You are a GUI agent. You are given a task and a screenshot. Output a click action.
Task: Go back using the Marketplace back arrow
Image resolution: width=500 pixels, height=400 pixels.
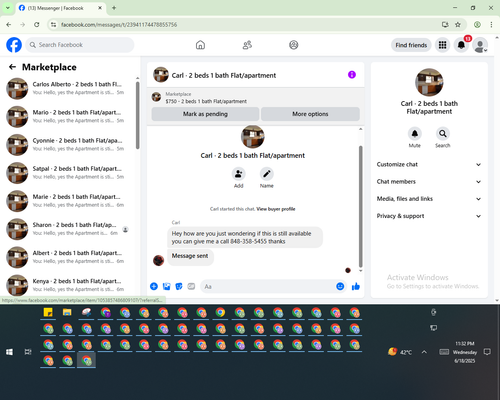click(12, 67)
